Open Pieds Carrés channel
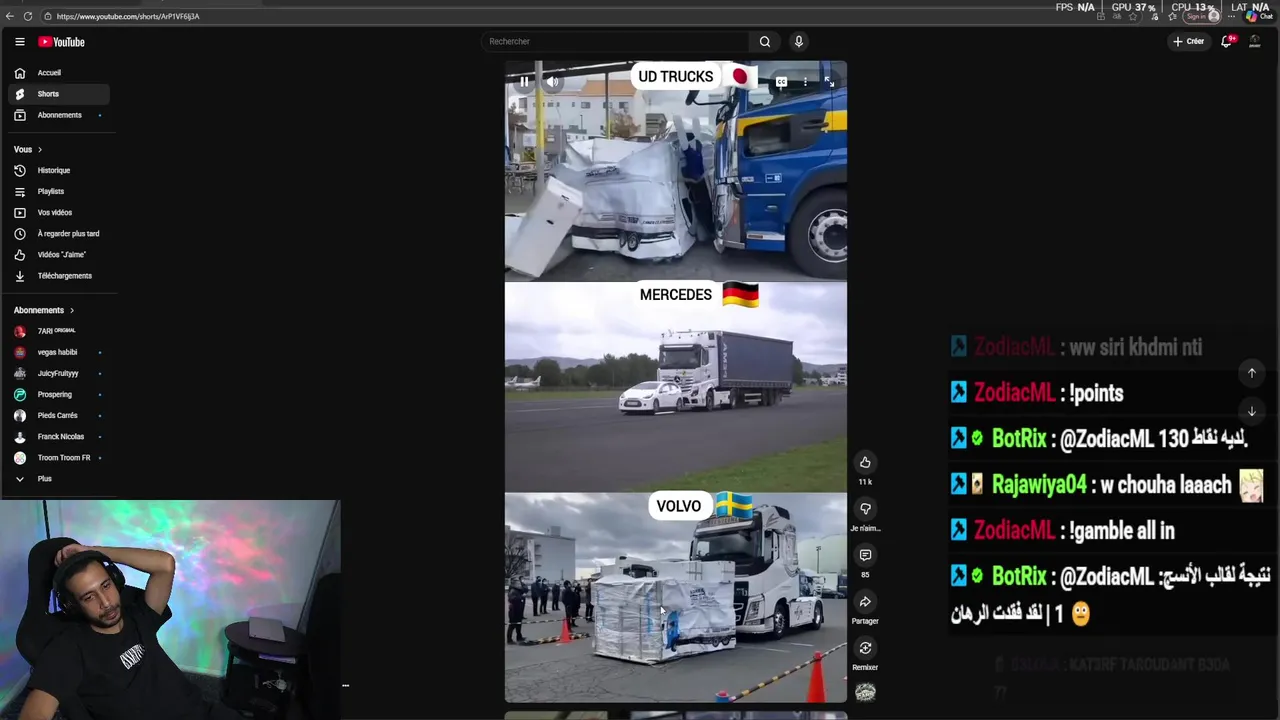The height and width of the screenshot is (720, 1280). pos(58,415)
